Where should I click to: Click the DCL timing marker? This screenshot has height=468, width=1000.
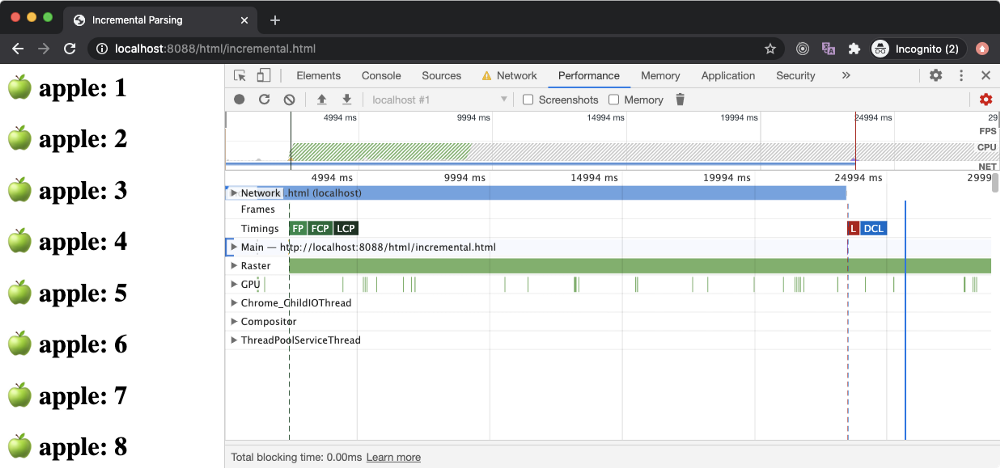pyautogui.click(x=874, y=228)
